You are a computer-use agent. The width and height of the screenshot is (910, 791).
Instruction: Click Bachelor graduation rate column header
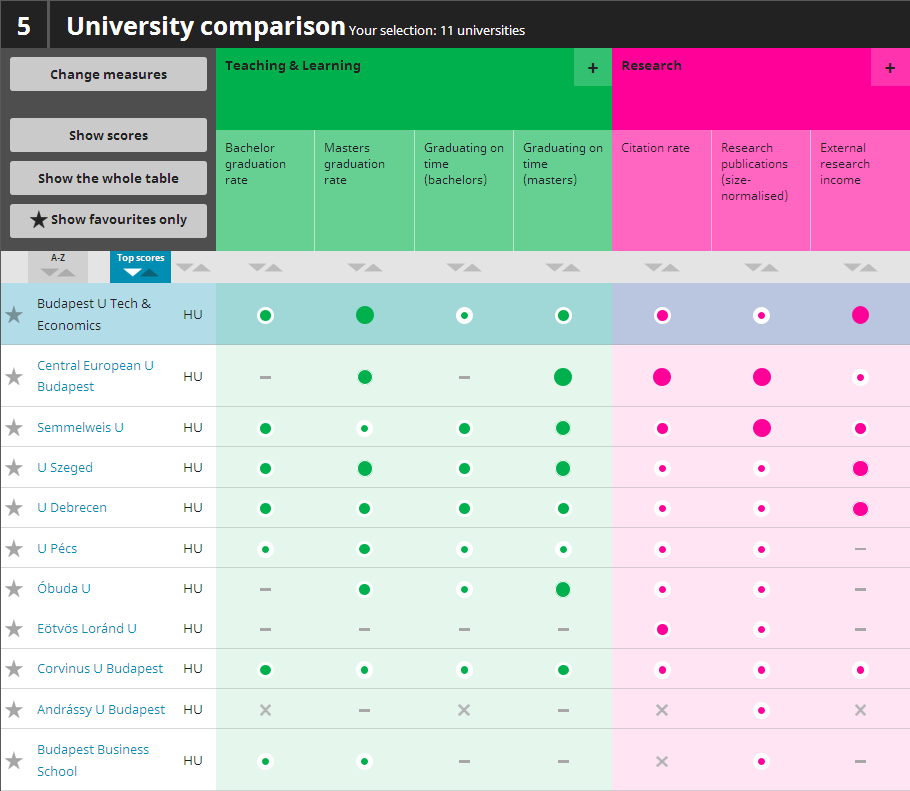coord(265,190)
